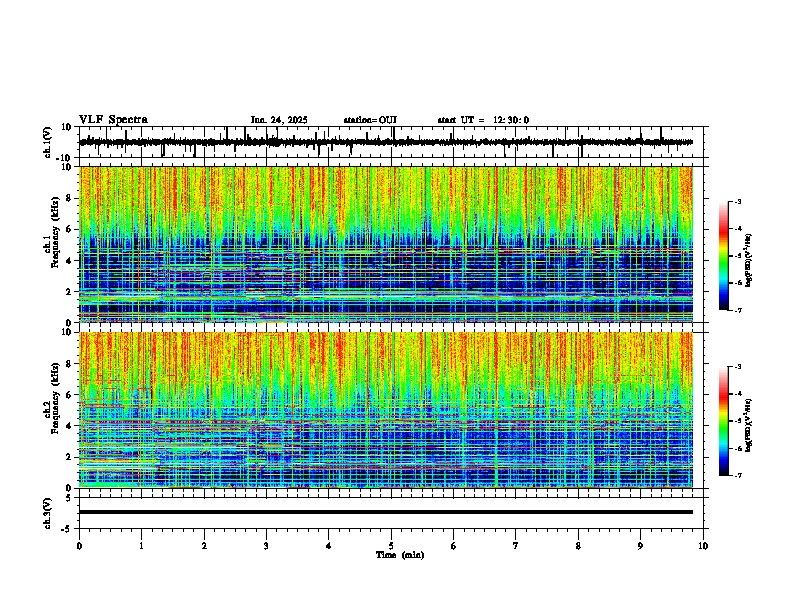Click the -7 value on ch.2 colorbar

point(737,476)
